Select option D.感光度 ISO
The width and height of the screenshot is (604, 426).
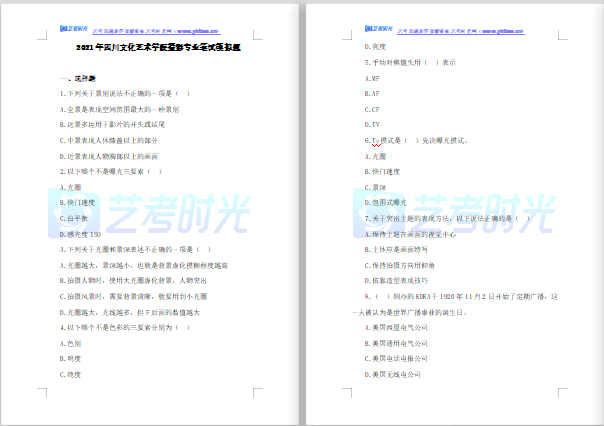80,233
